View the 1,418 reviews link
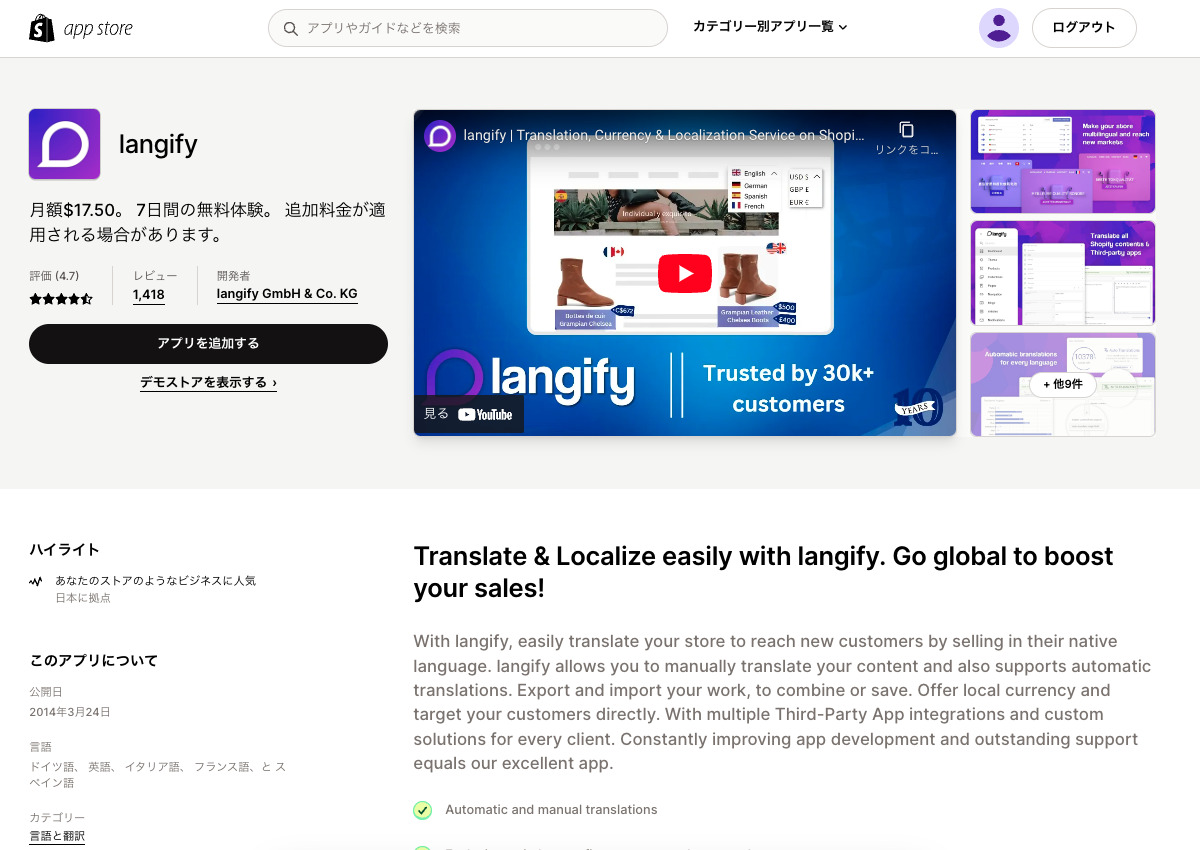The width and height of the screenshot is (1200, 850). tap(148, 294)
